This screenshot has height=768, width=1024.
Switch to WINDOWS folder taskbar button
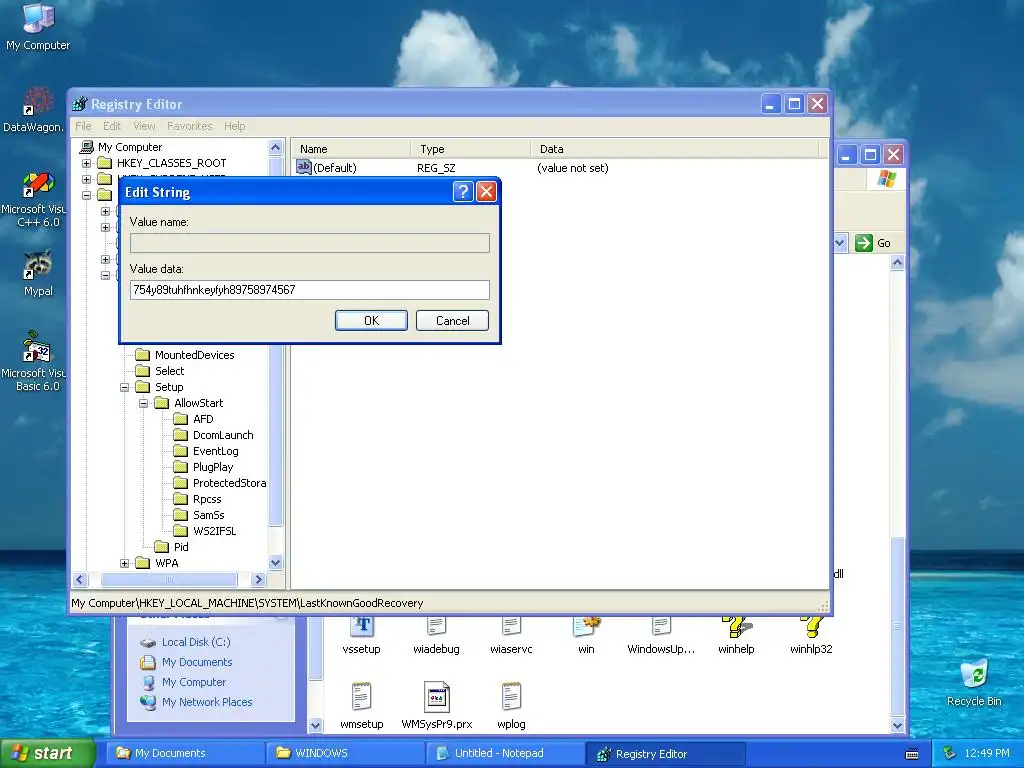(x=345, y=753)
